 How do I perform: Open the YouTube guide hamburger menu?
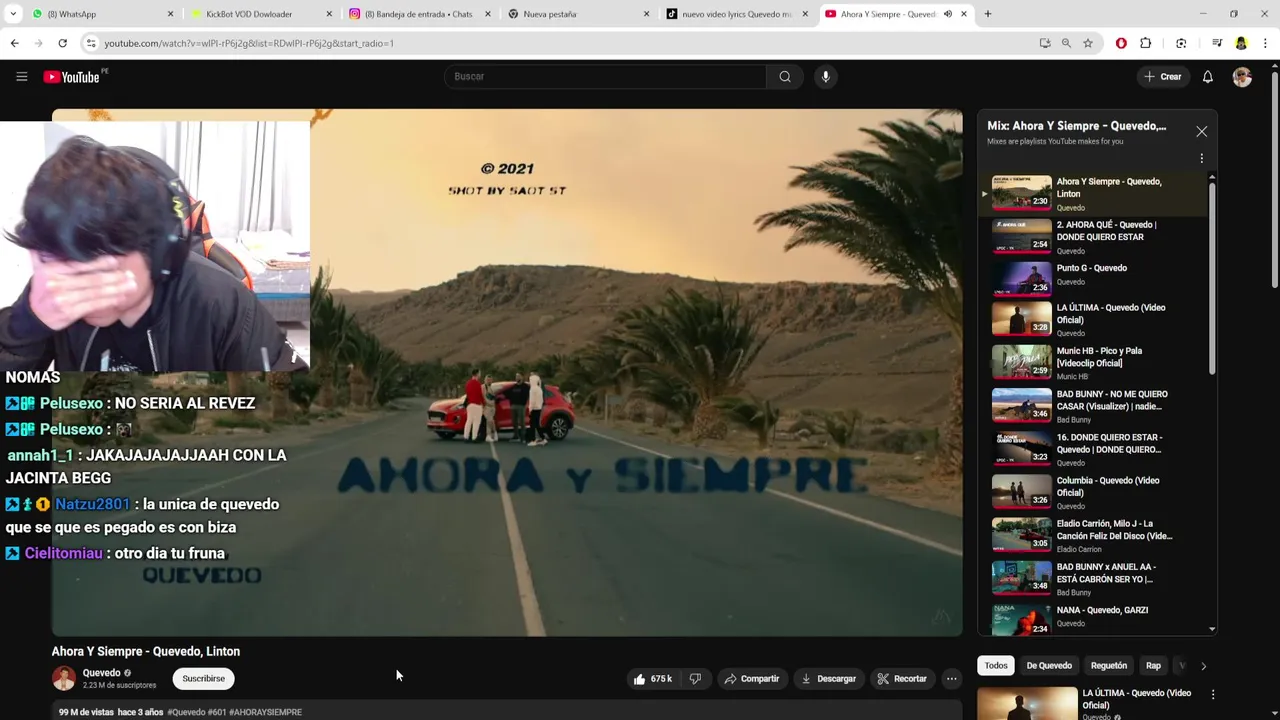21,76
